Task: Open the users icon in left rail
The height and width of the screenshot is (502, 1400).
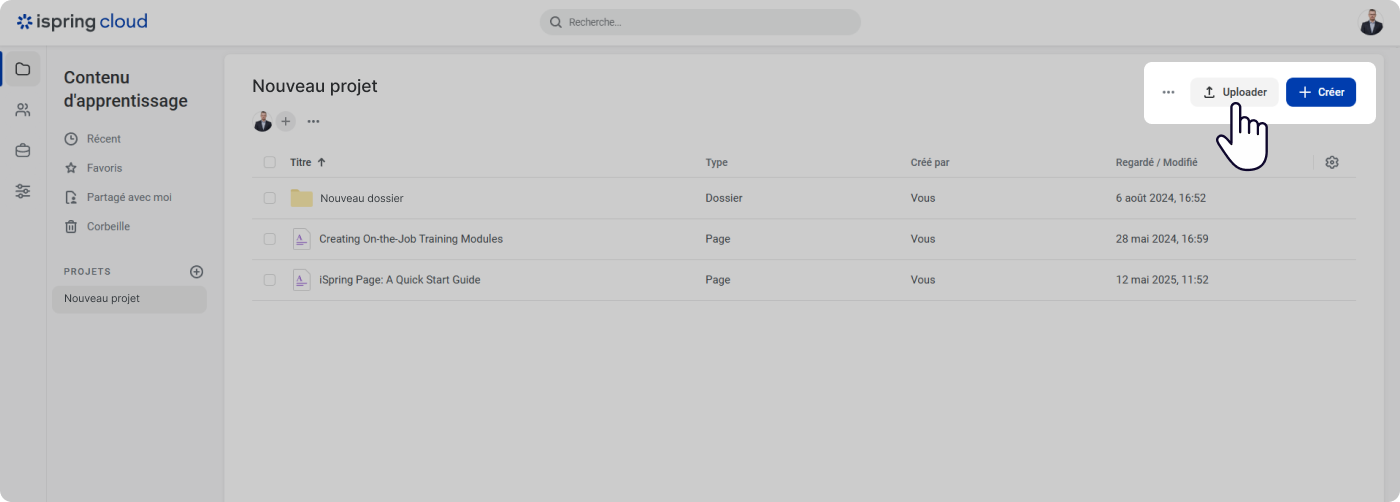Action: (x=22, y=110)
